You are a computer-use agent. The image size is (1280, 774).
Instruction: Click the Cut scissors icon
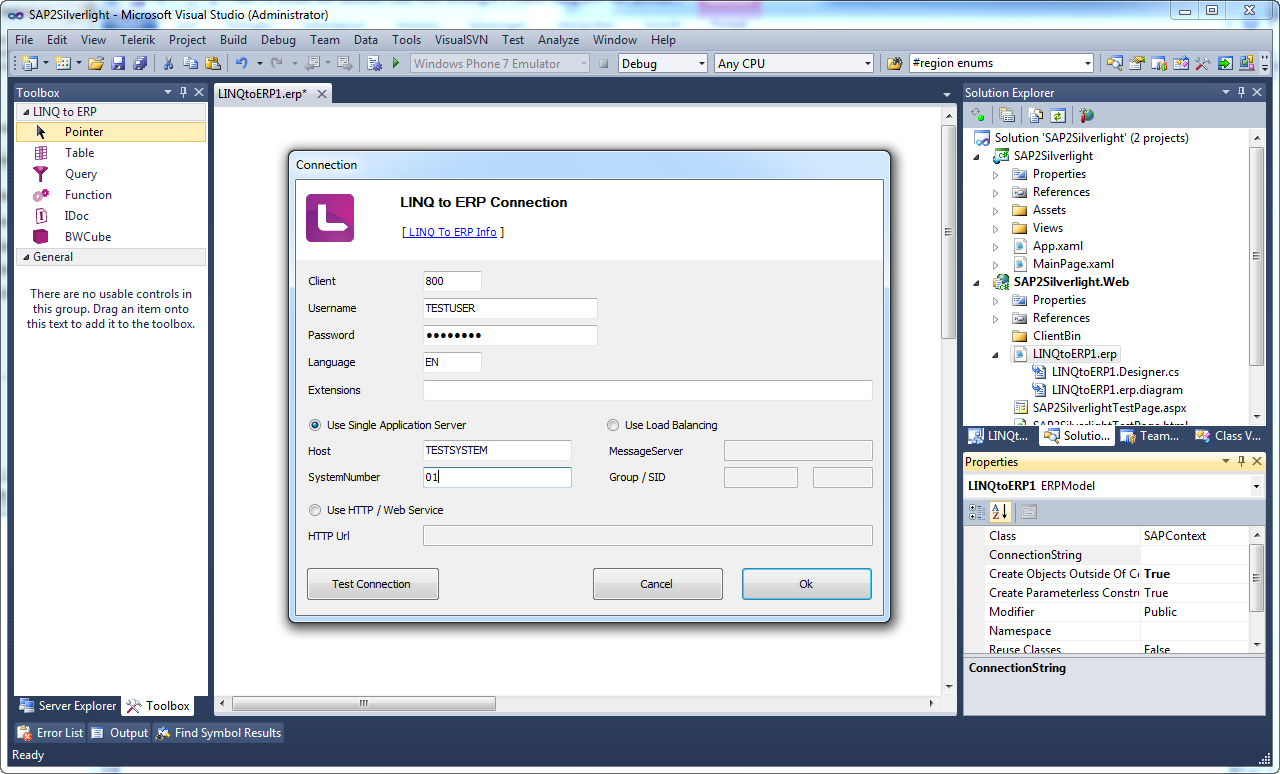169,63
